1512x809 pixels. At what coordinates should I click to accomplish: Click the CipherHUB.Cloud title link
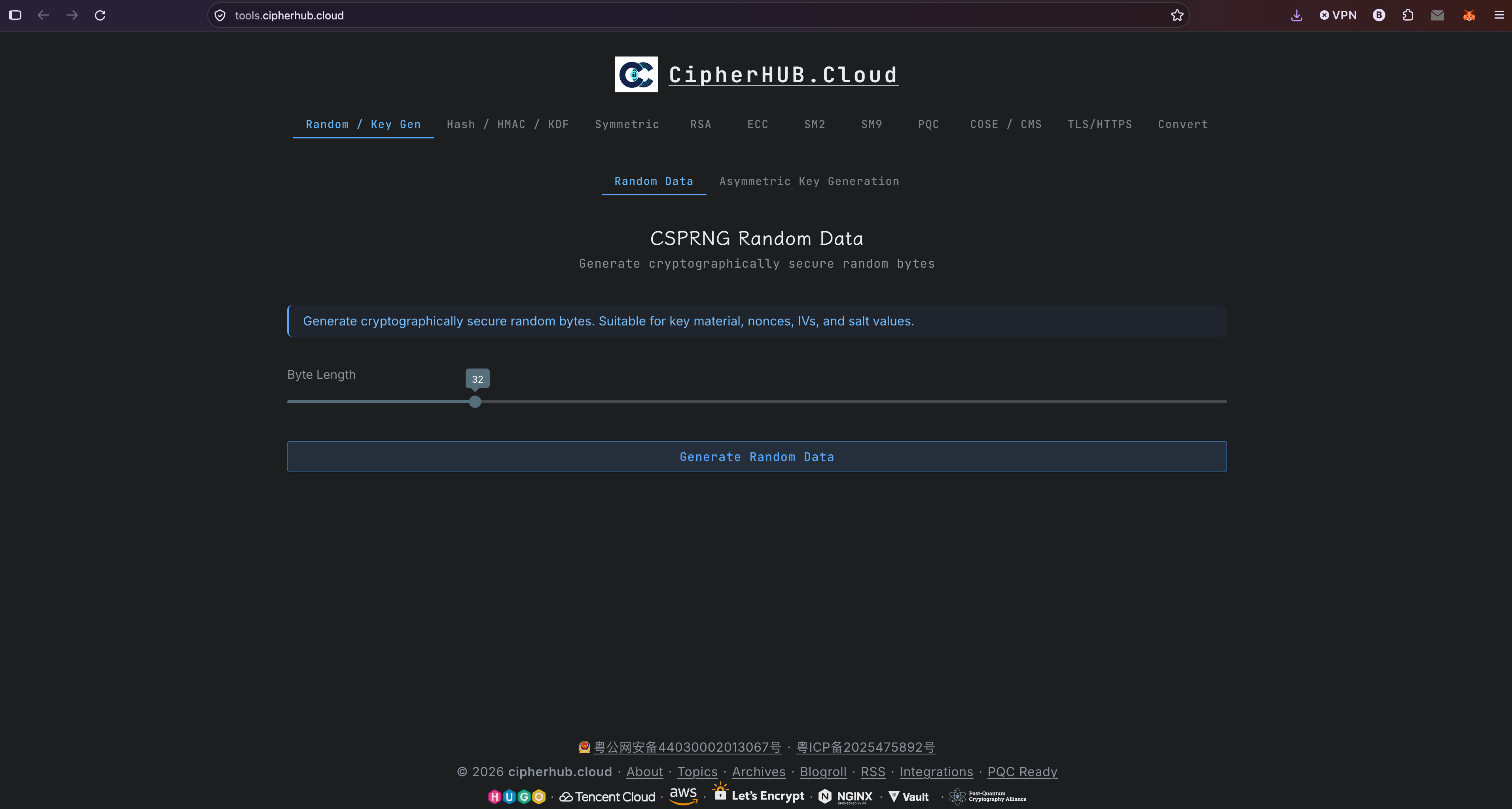click(x=784, y=74)
